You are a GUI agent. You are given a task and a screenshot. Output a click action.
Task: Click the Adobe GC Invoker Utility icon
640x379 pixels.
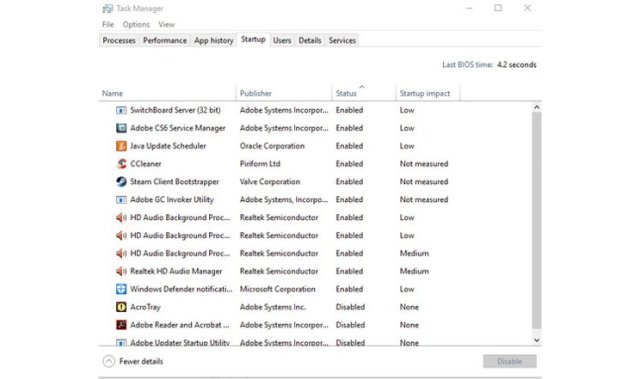click(x=121, y=200)
